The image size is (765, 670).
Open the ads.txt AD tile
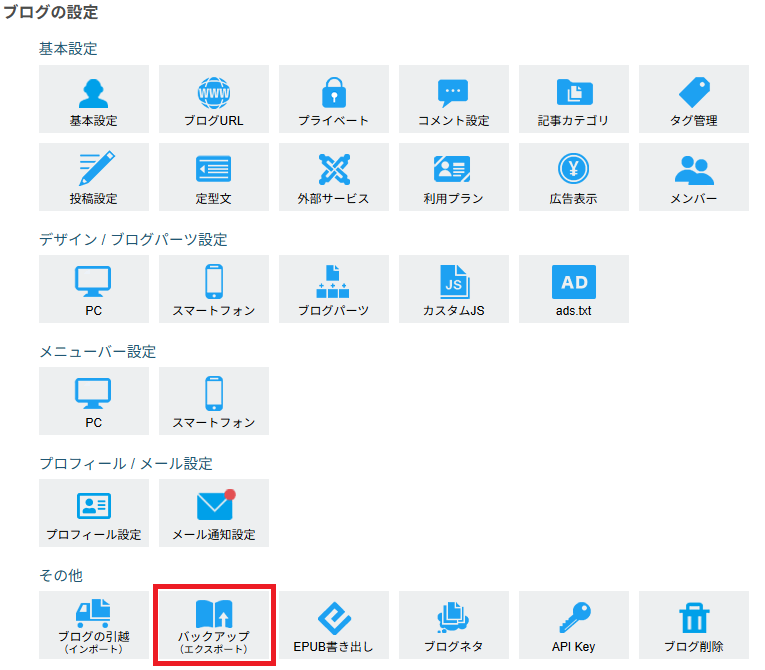[574, 289]
